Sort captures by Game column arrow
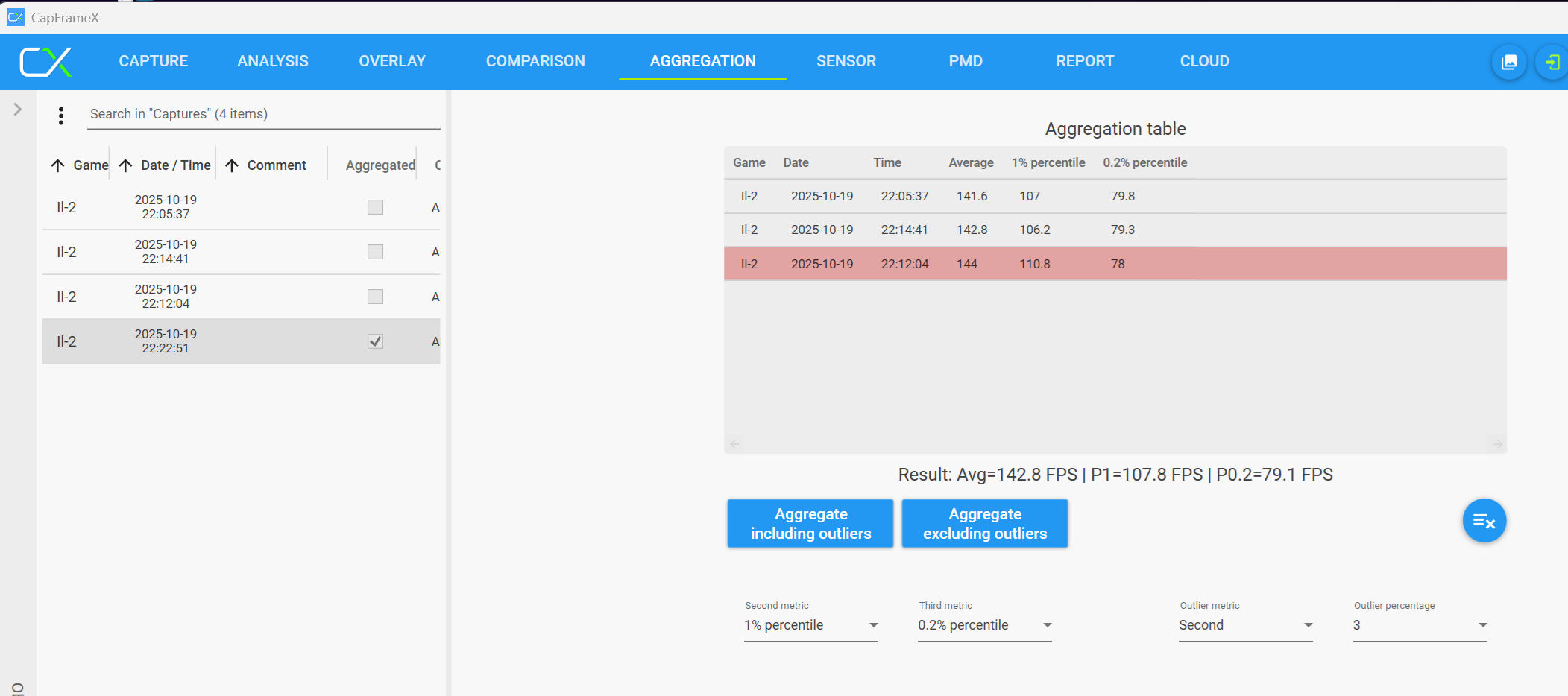Viewport: 1568px width, 696px height. pos(58,165)
